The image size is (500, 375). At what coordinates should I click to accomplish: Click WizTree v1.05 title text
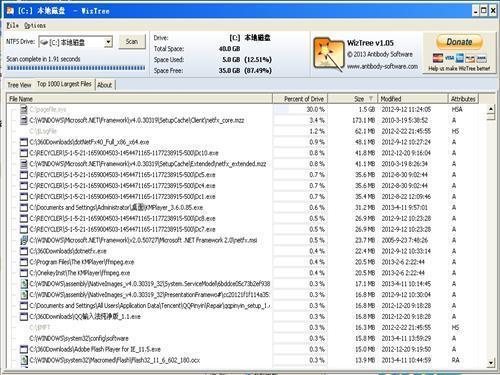pos(370,43)
